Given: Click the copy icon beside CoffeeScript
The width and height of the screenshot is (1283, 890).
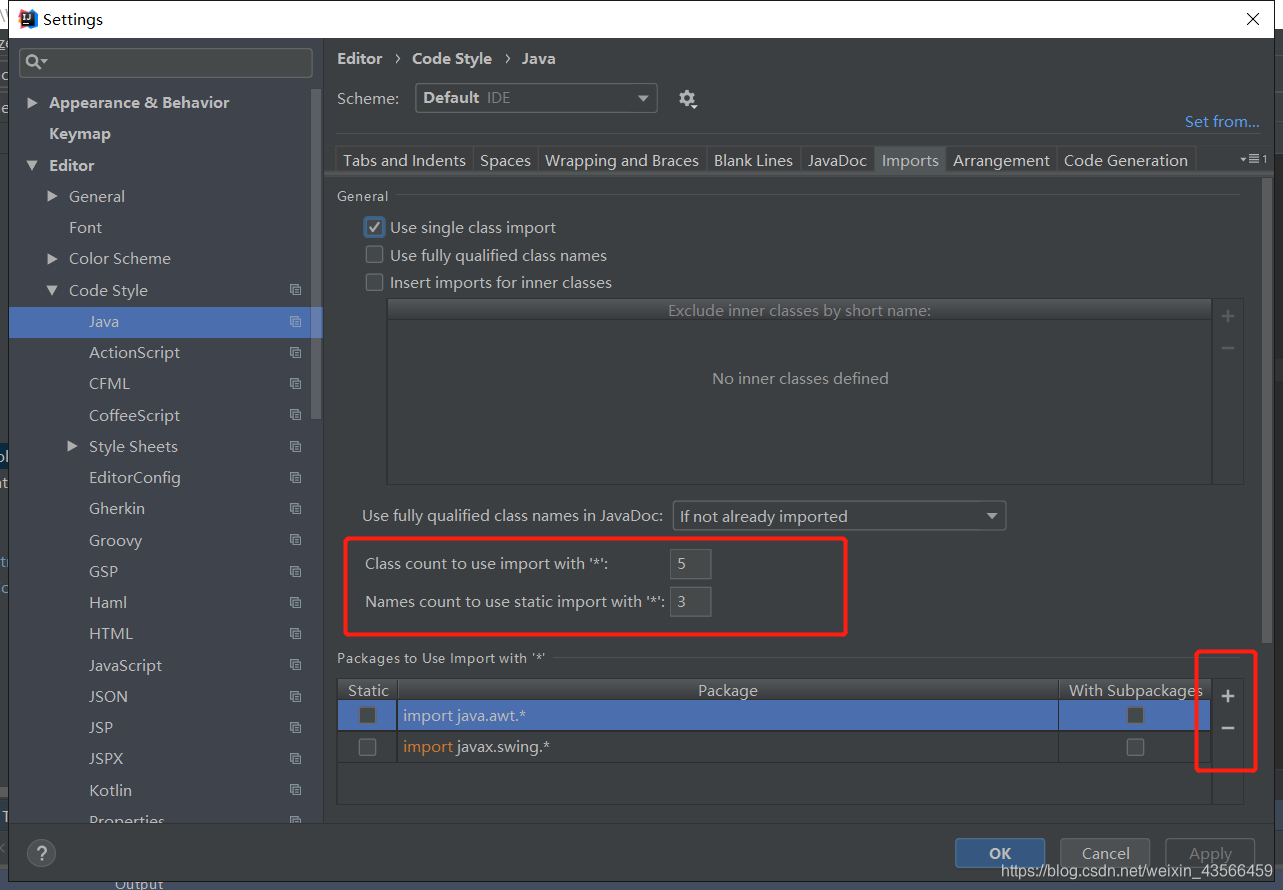Looking at the screenshot, I should click(x=295, y=415).
